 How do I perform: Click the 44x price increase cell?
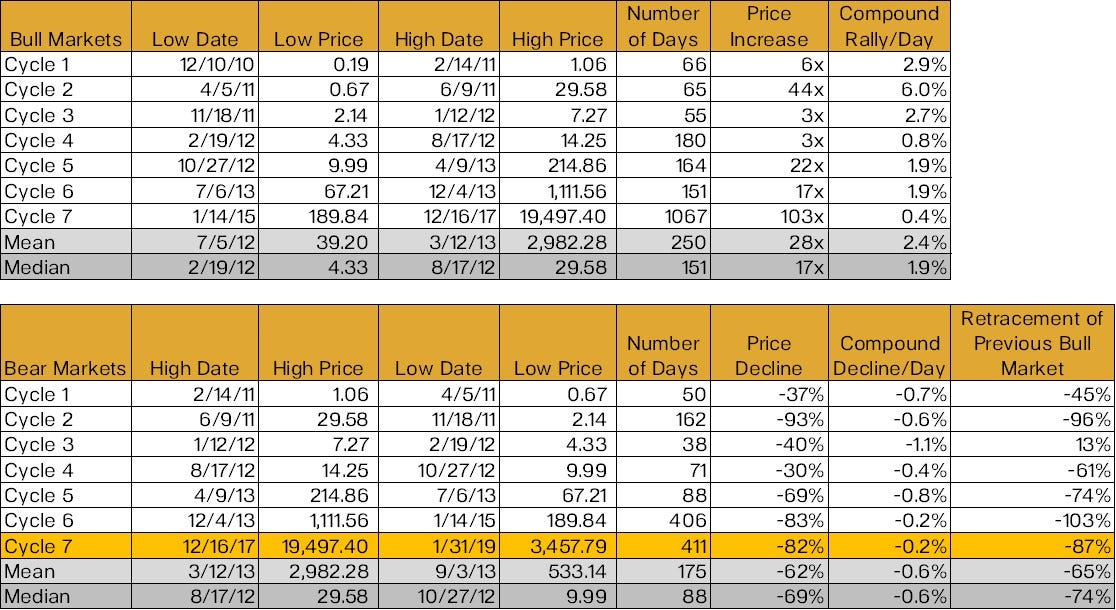tap(769, 90)
